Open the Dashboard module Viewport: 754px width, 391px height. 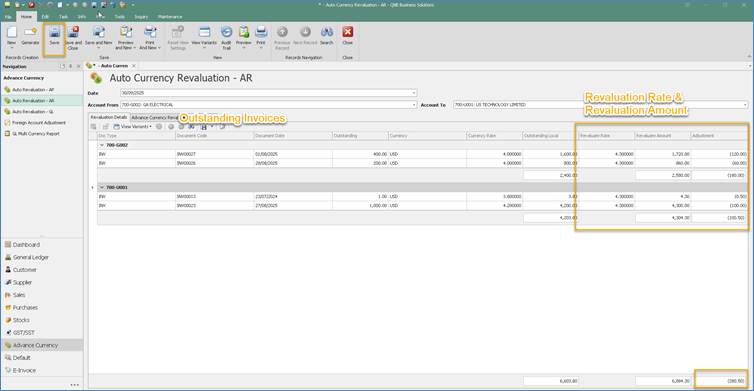(x=26, y=245)
